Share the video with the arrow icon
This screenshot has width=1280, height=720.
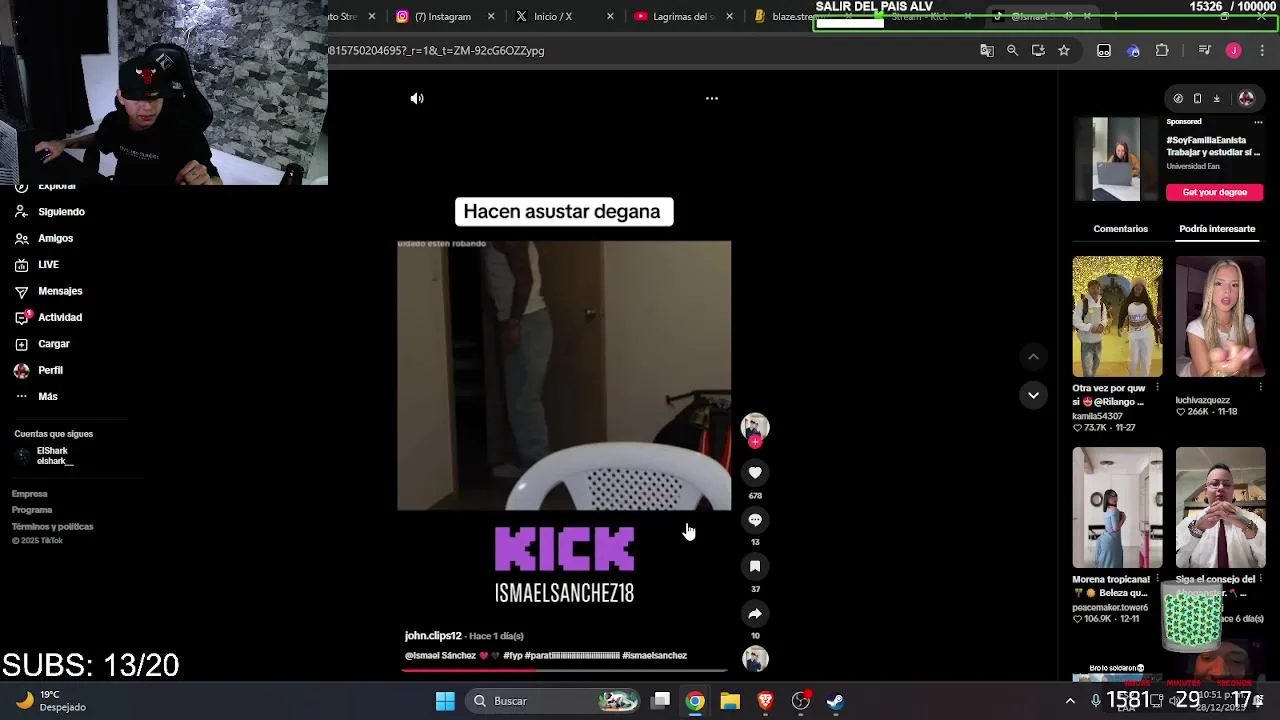[755, 613]
